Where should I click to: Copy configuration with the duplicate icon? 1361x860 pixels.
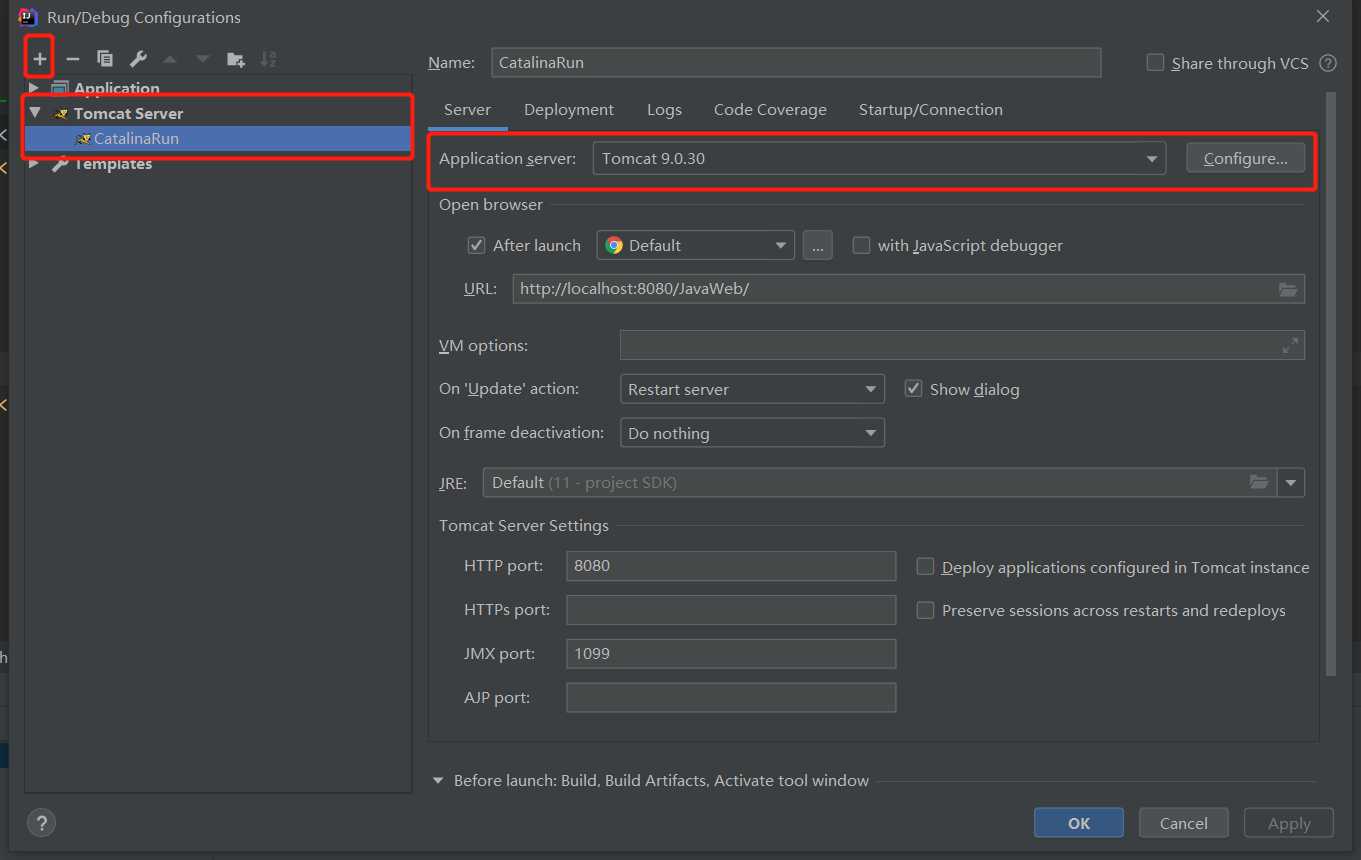[x=105, y=59]
